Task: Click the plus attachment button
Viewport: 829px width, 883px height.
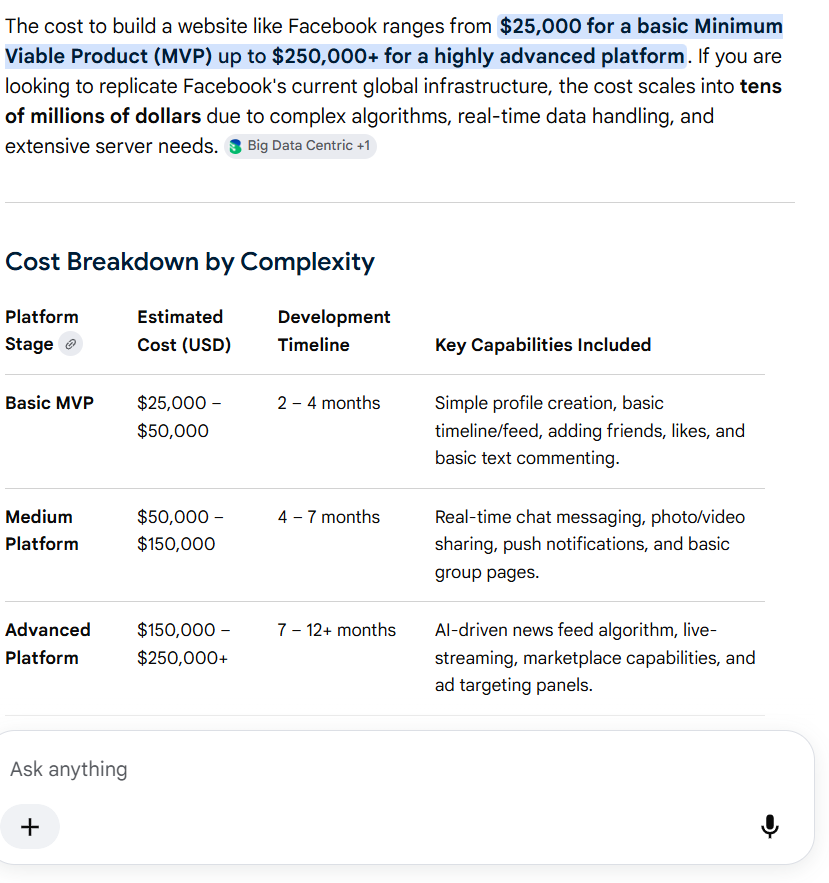Action: click(x=30, y=826)
